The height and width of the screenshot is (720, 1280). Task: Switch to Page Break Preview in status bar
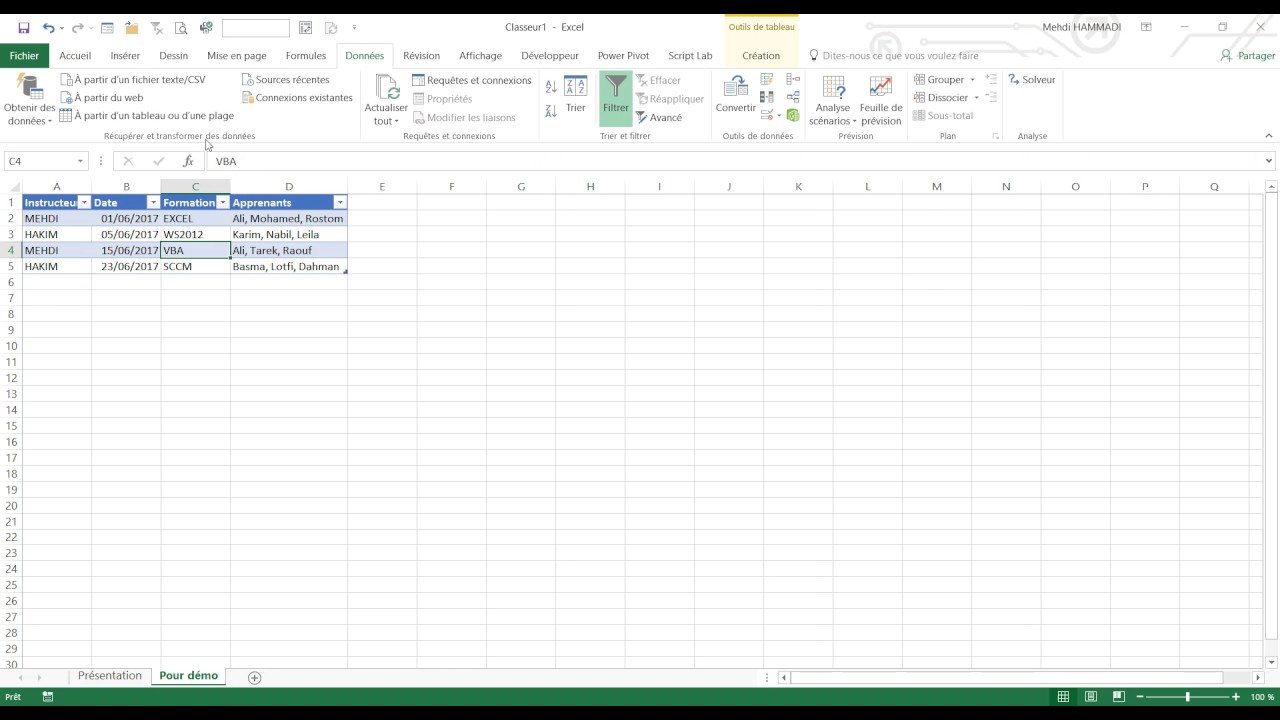[x=1119, y=697]
